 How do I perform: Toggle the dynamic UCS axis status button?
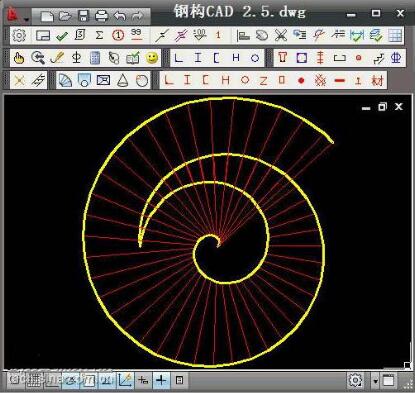pos(125,380)
